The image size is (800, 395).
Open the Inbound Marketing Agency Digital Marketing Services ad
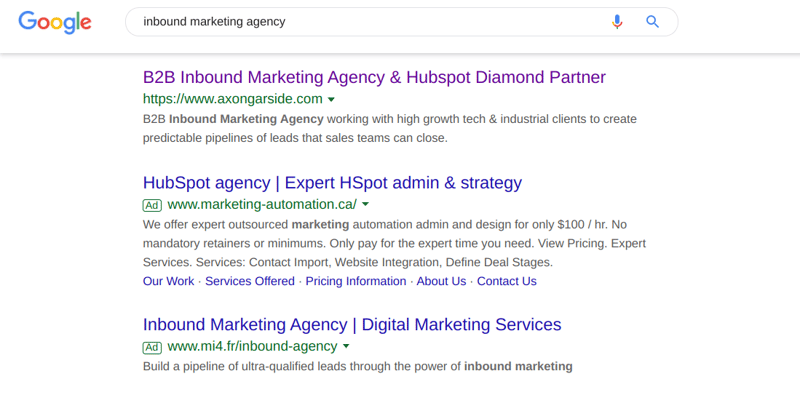pos(352,325)
